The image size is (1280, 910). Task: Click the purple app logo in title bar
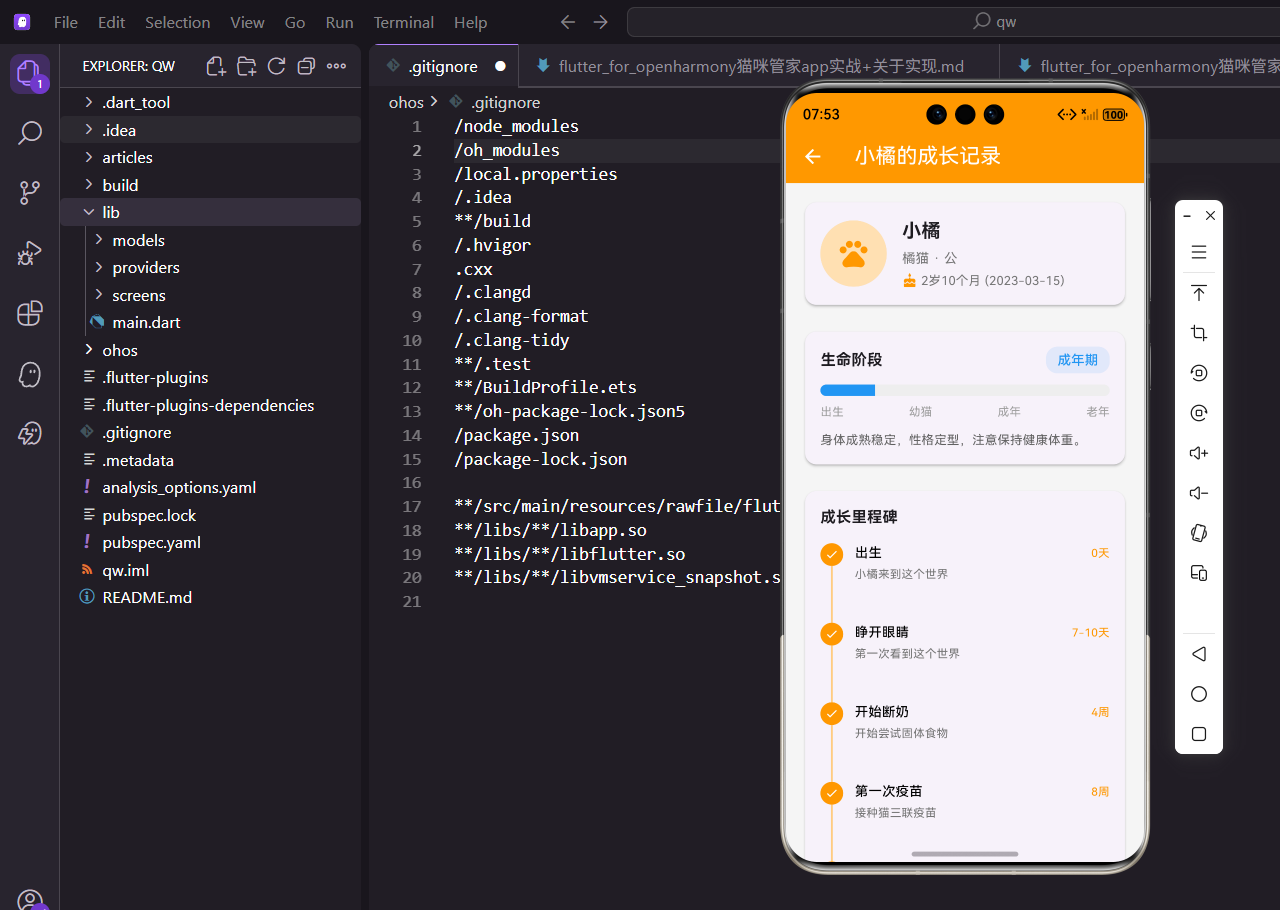pos(22,22)
